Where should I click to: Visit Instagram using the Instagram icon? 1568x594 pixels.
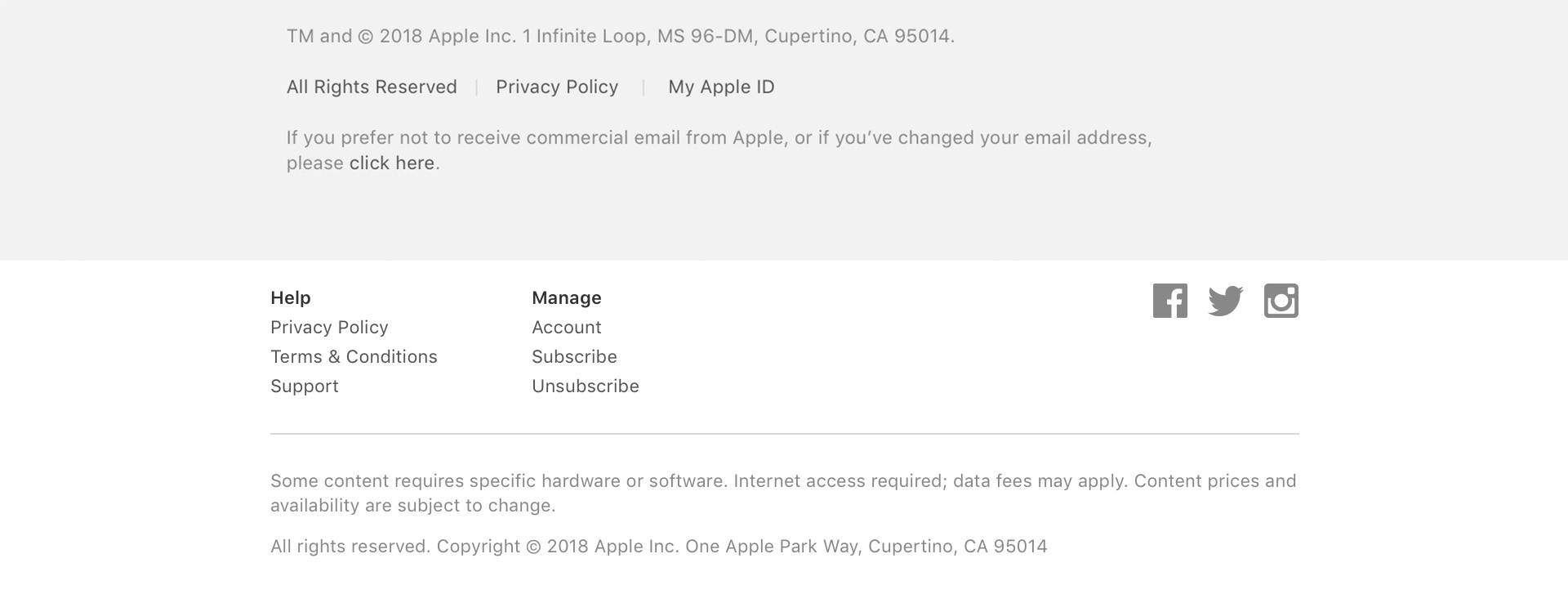[1281, 301]
